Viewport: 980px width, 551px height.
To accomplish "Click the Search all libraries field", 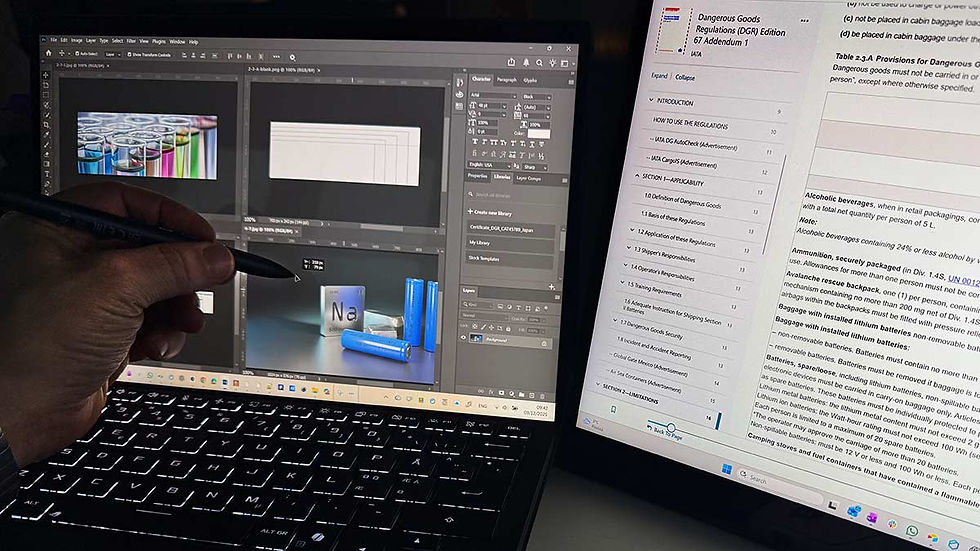I will pyautogui.click(x=511, y=195).
